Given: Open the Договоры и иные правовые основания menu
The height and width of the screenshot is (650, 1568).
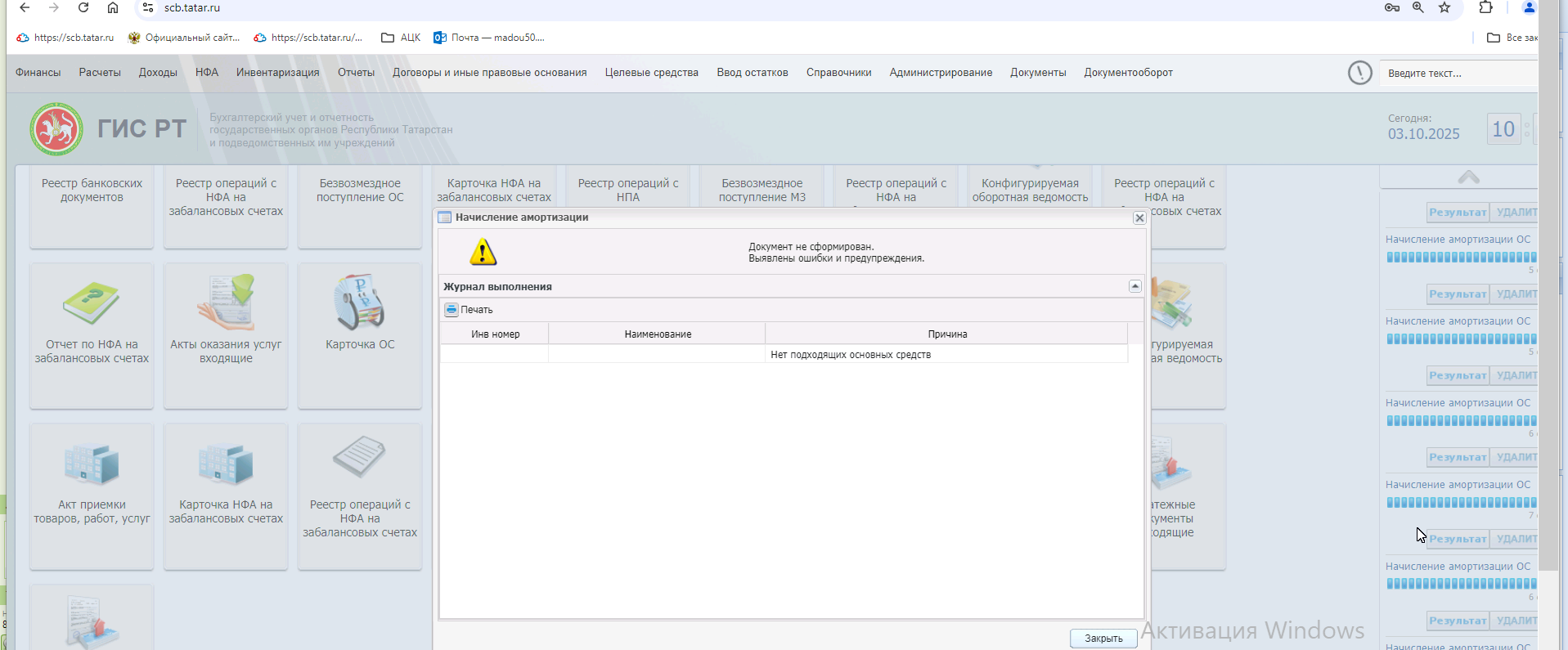Looking at the screenshot, I should click(490, 73).
